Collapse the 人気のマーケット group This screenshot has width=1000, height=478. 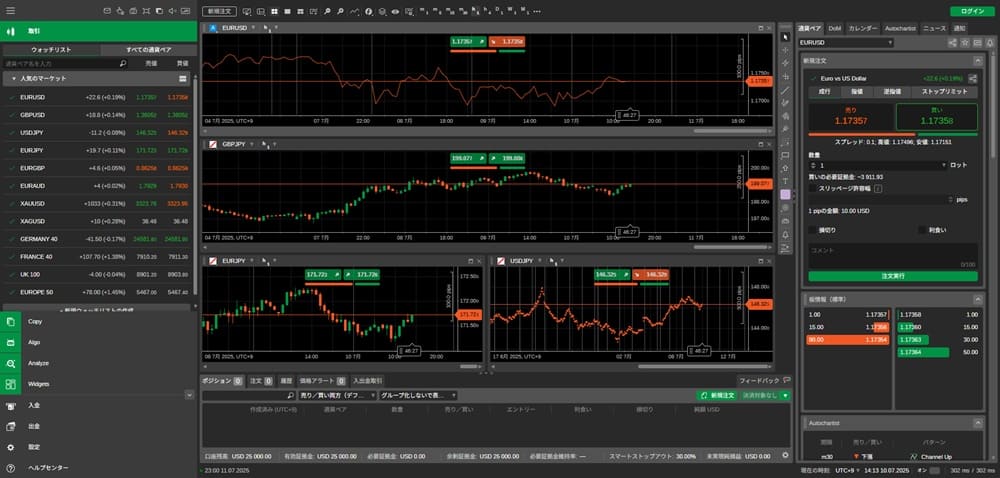(x=14, y=78)
